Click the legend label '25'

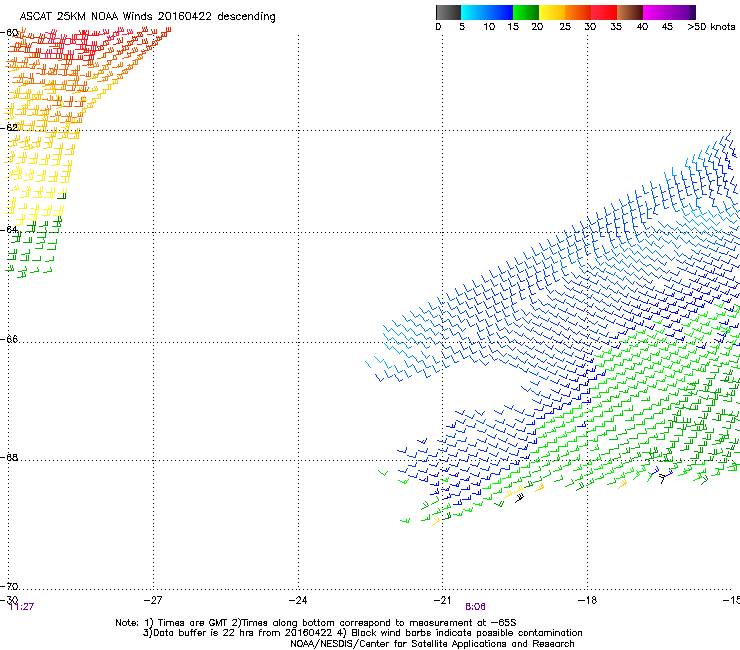[565, 27]
